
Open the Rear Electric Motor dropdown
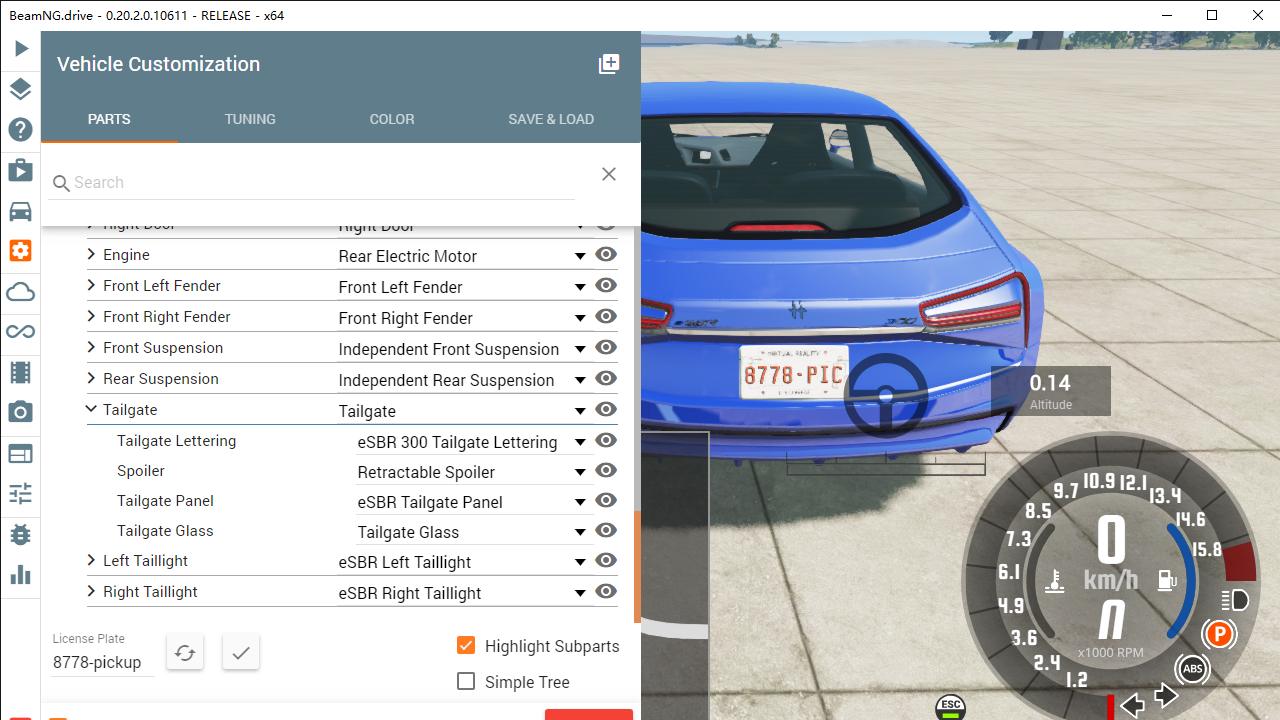463,256
